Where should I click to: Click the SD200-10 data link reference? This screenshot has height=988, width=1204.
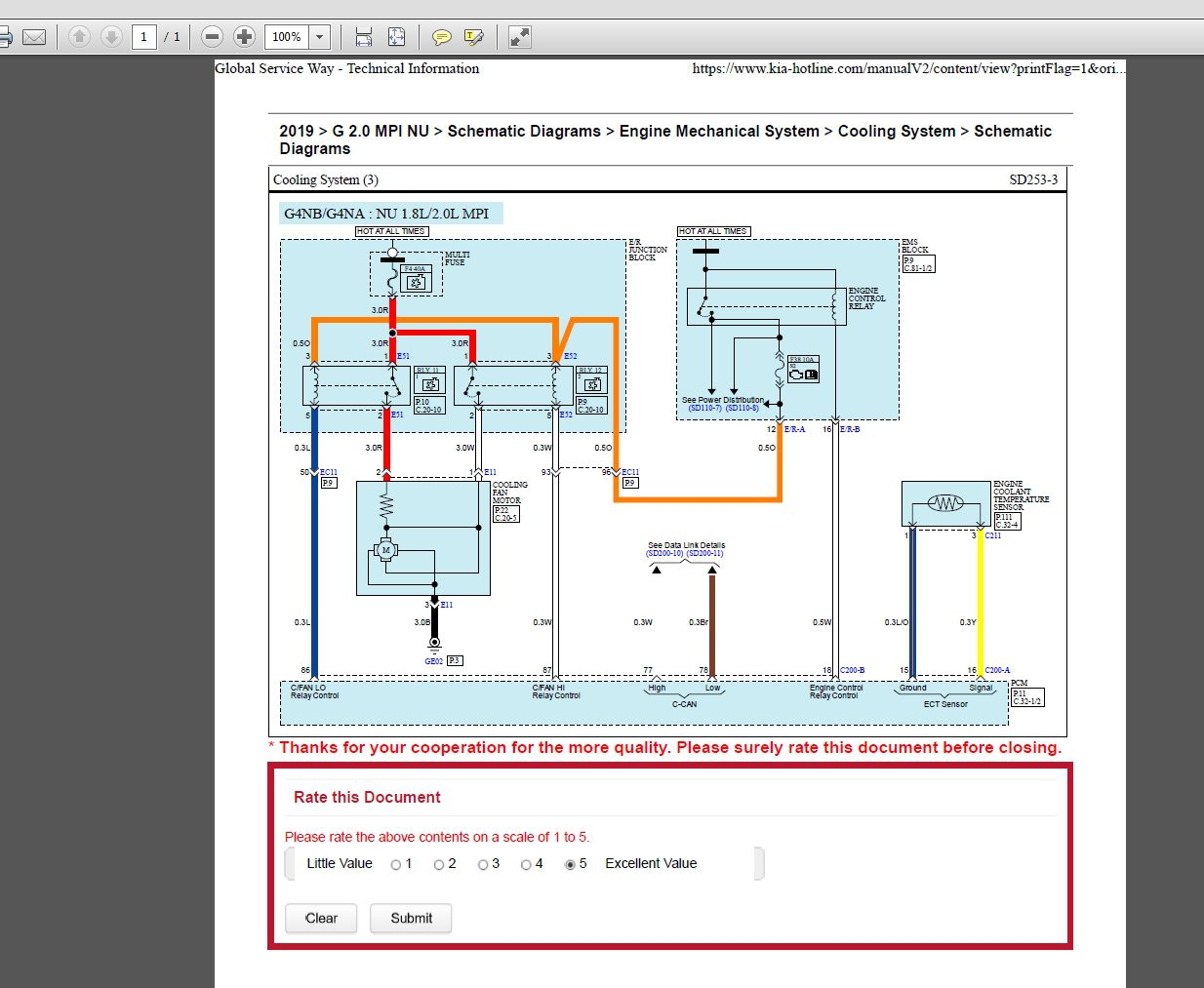point(664,554)
